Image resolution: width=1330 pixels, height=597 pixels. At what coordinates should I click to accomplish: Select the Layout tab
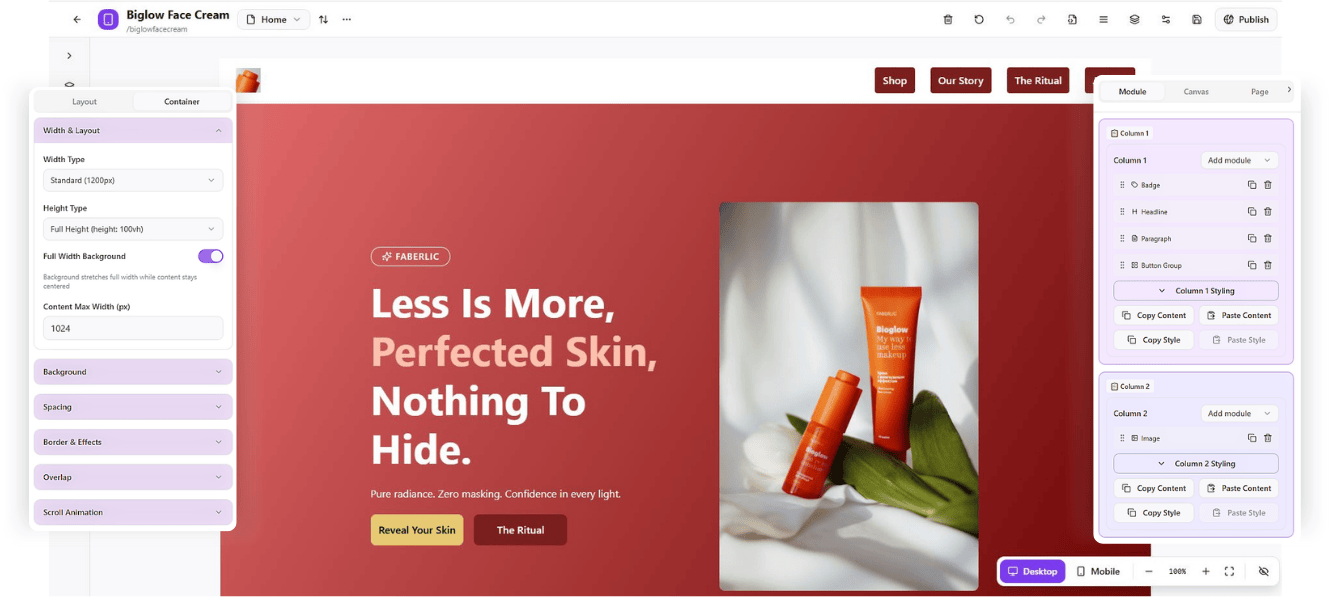point(84,101)
